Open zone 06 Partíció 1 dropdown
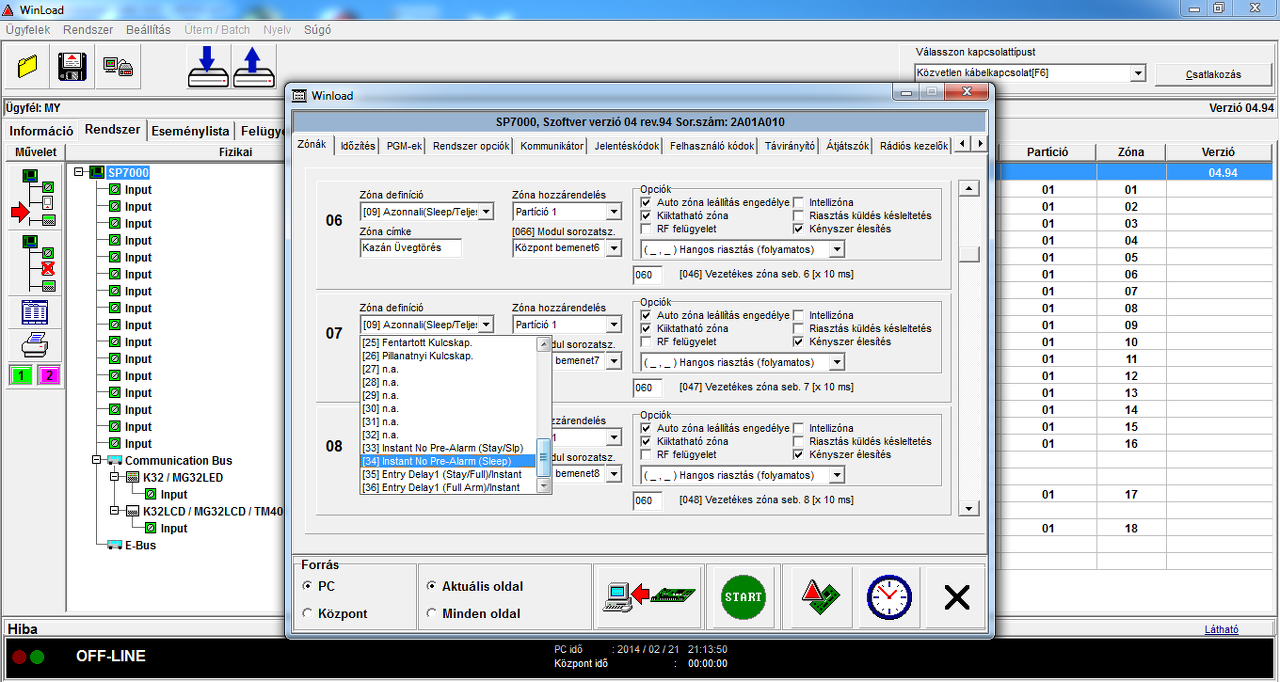Viewport: 1280px width, 682px height. coord(614,211)
